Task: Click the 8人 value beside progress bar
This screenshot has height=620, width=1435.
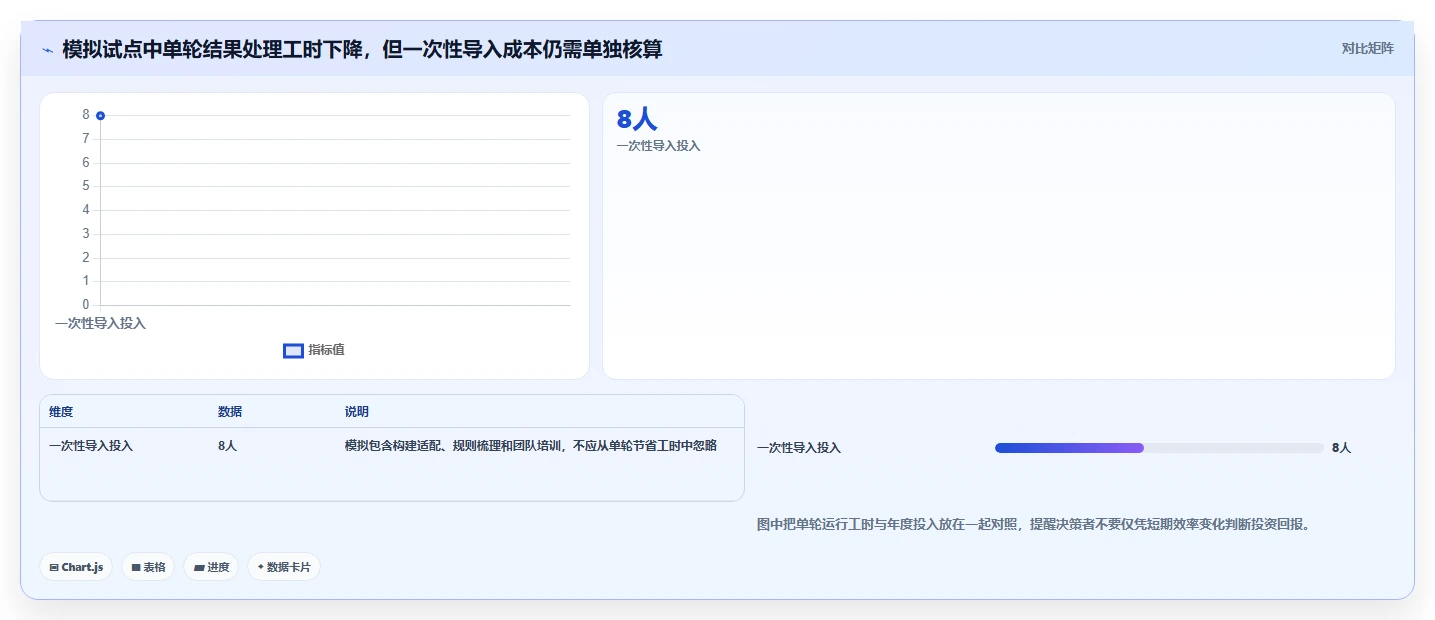Action: coord(1341,448)
